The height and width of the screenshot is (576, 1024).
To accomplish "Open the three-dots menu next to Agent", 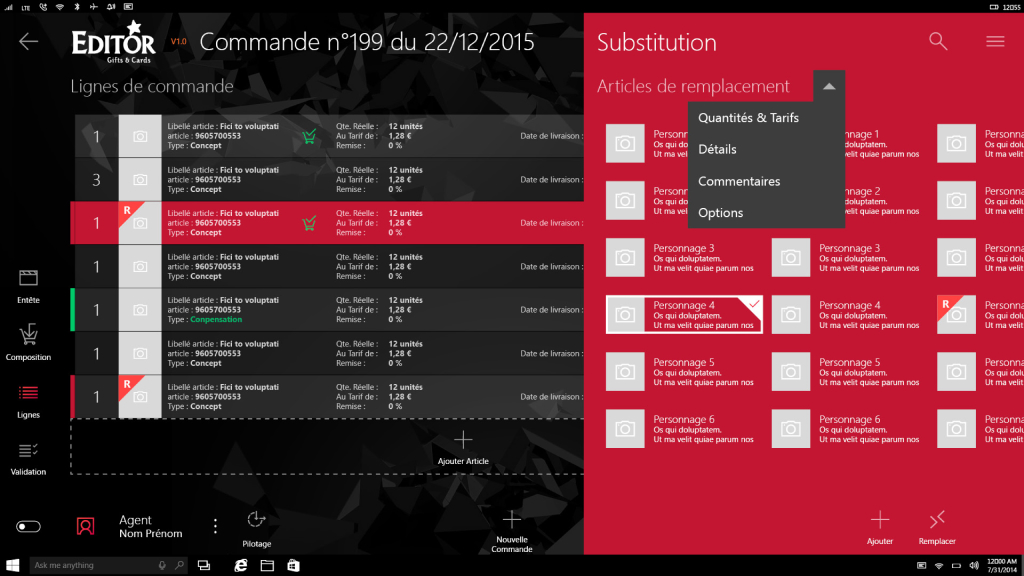I will coord(215,526).
